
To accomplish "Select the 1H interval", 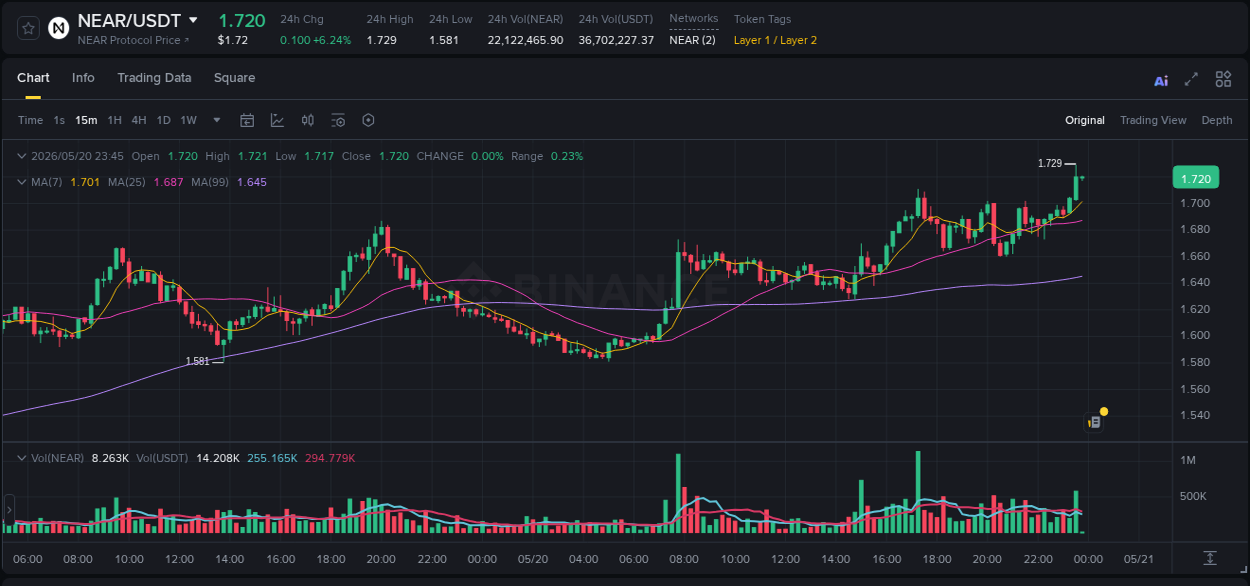I will pos(114,120).
